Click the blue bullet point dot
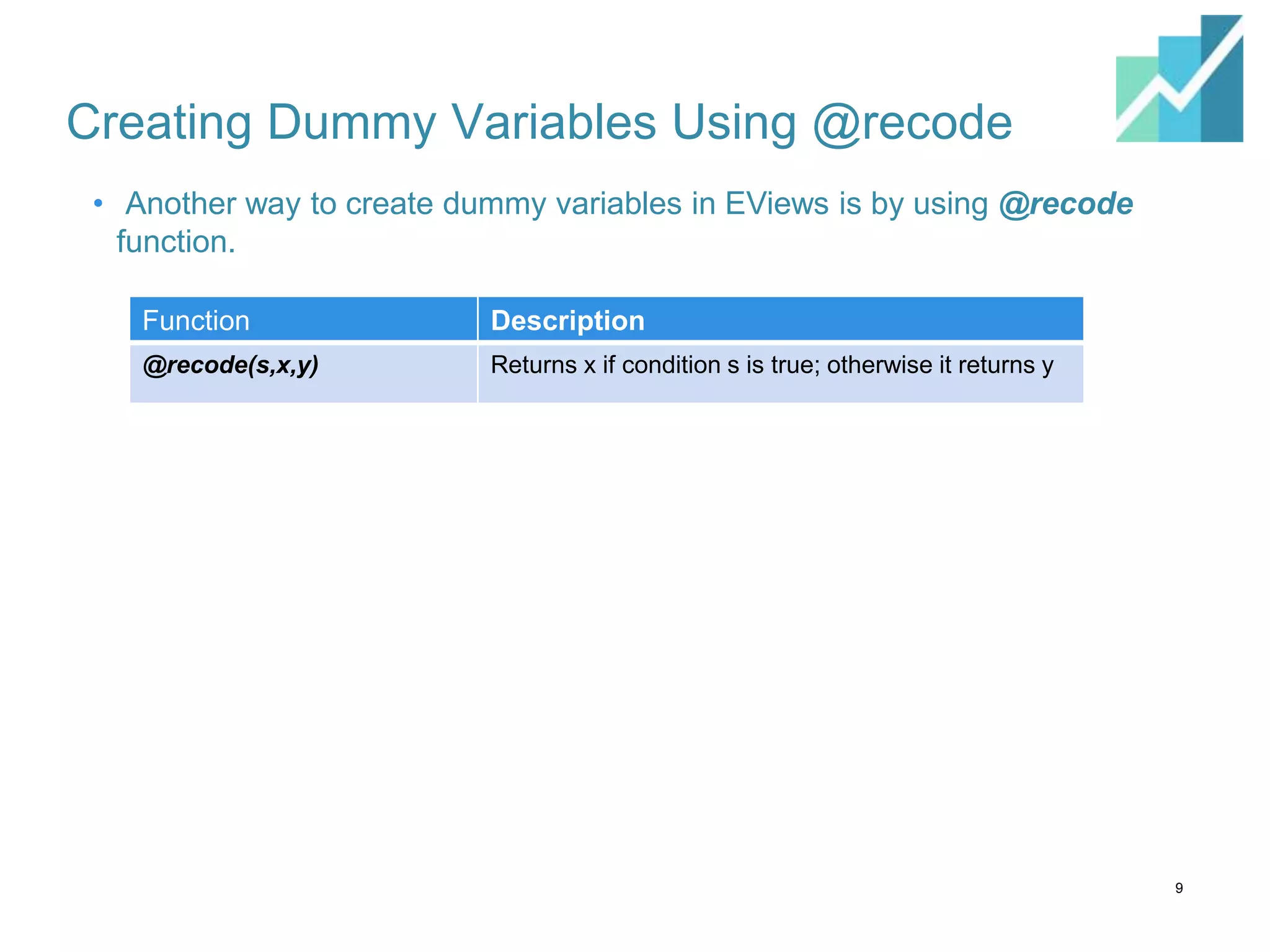Image resolution: width=1270 pixels, height=952 pixels. pos(98,203)
